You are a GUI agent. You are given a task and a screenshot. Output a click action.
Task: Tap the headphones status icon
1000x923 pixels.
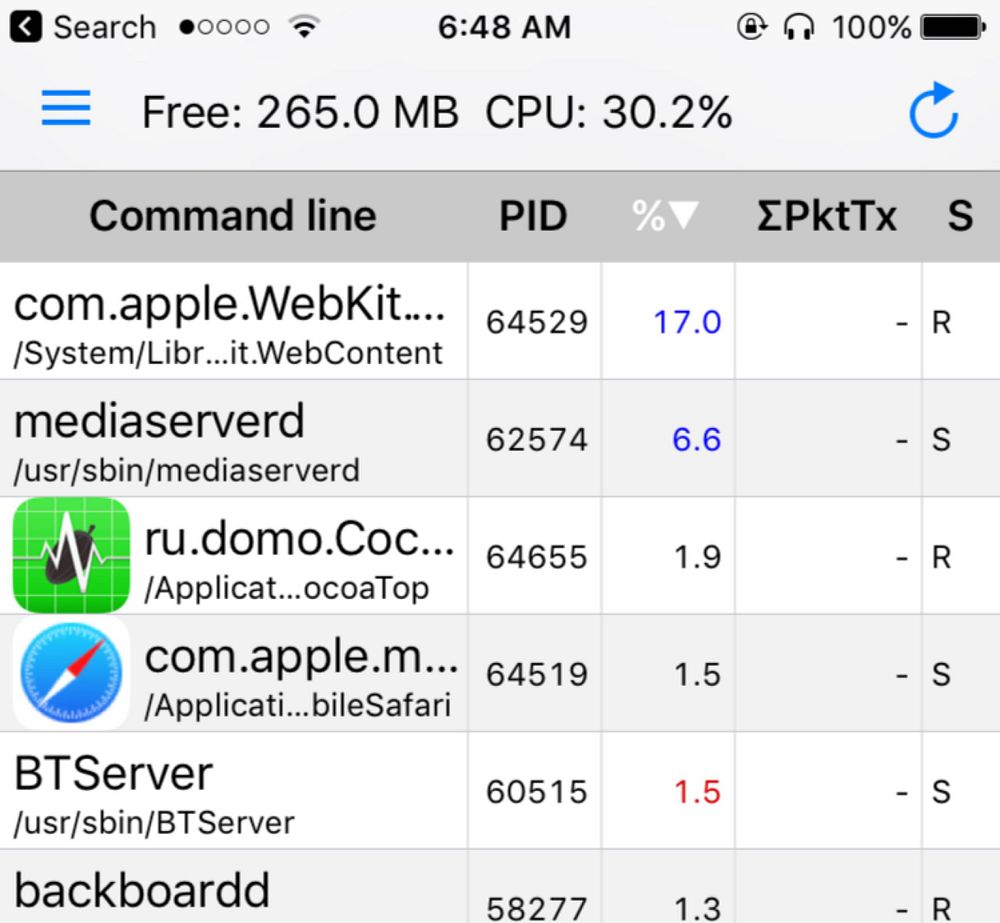pos(799,27)
